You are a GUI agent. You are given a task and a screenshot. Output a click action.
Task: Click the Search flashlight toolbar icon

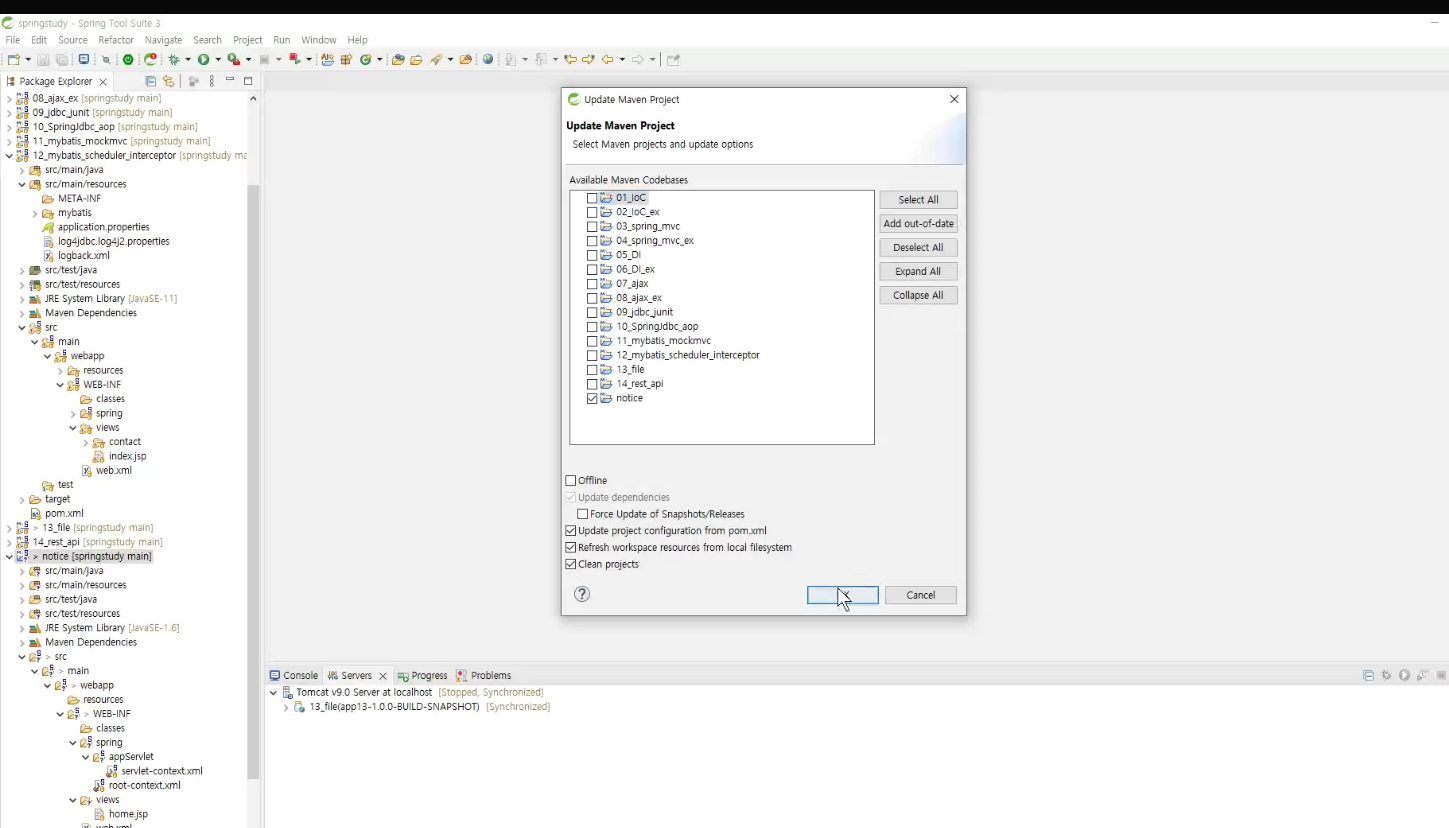coord(437,60)
